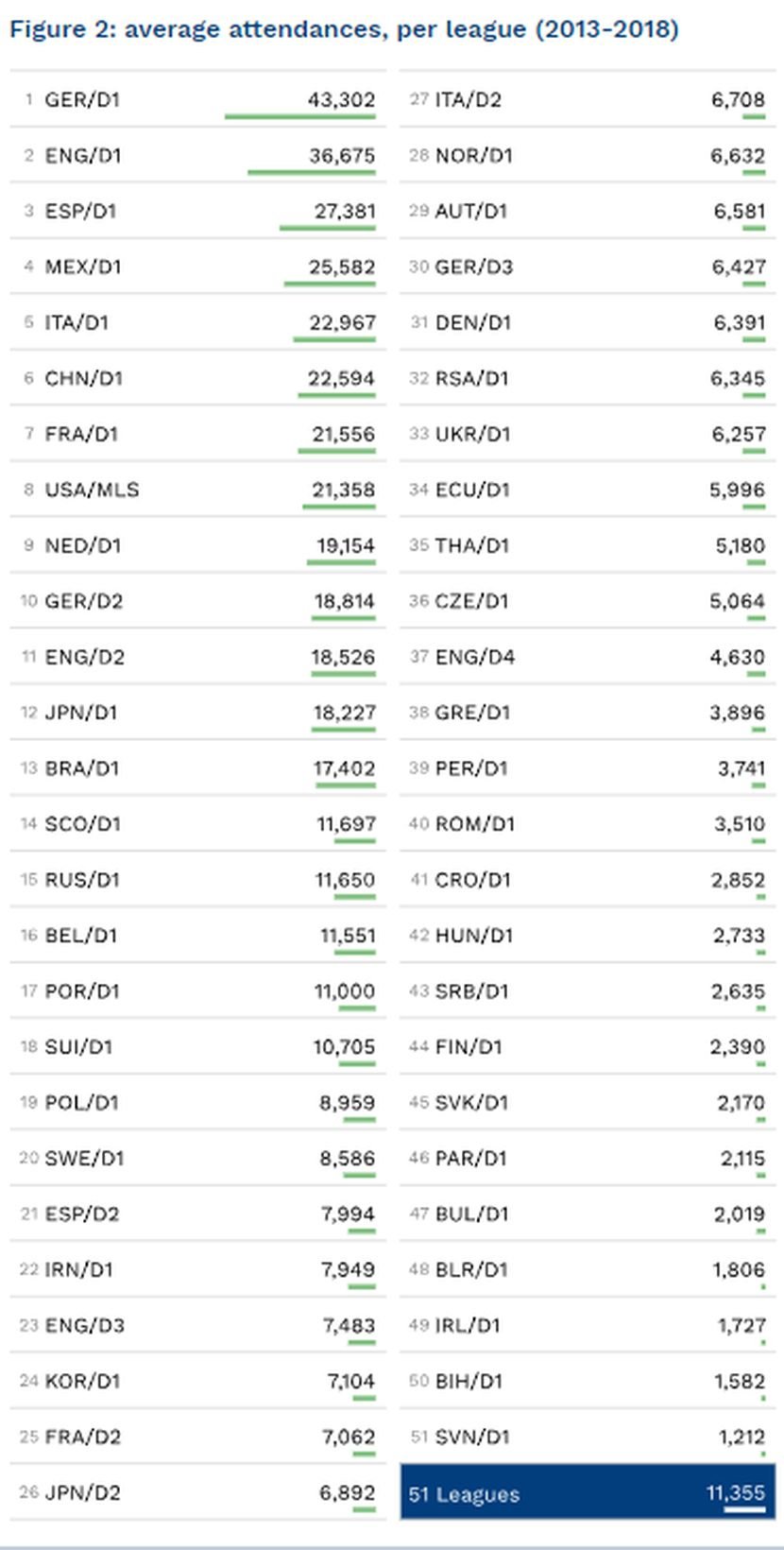Click the highlighted 51 Leagues summary row
The width and height of the screenshot is (784, 1550).
click(x=587, y=1493)
